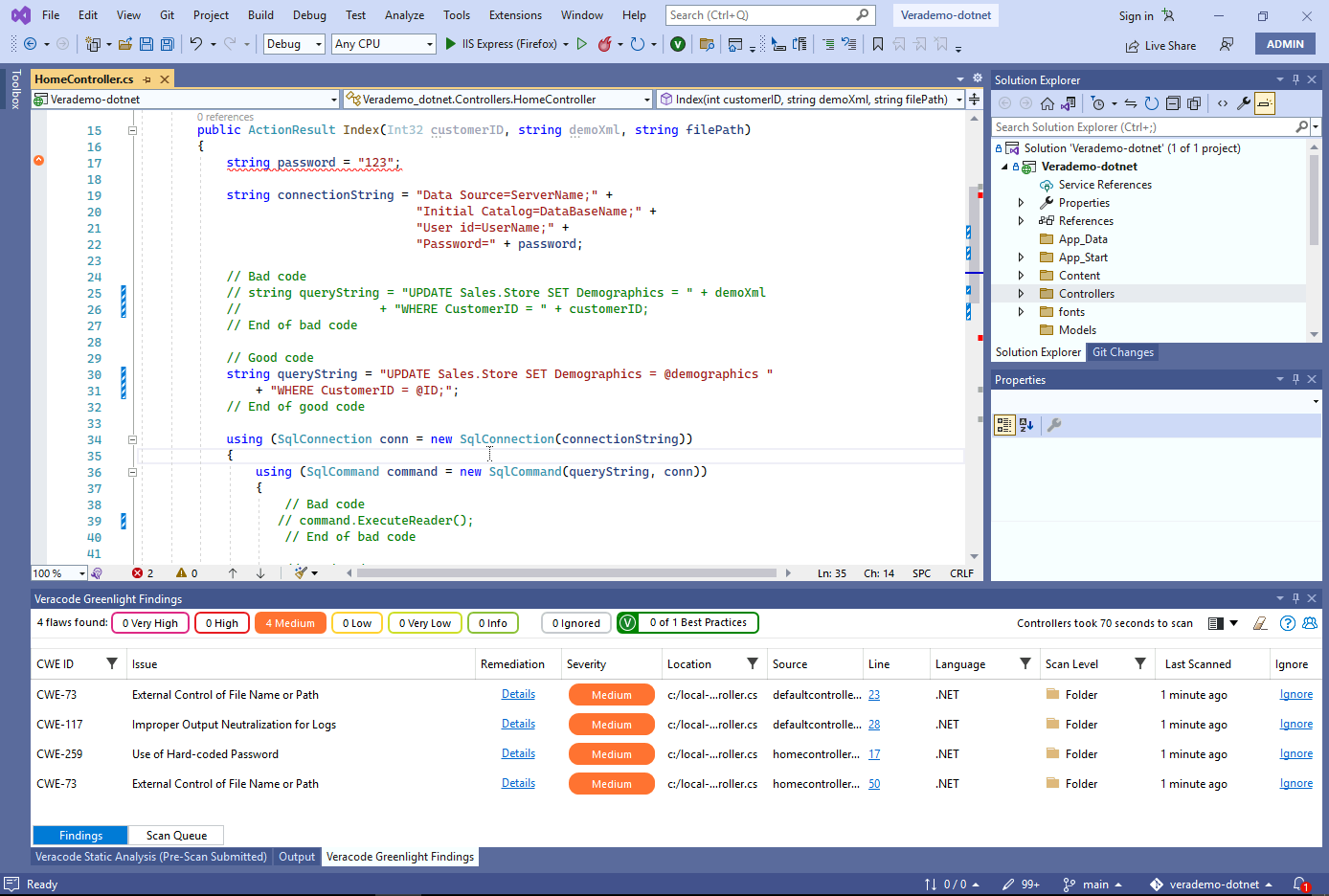Viewport: 1329px width, 896px height.
Task: Click the Property Pages wrench in Properties panel
Action: (1054, 425)
